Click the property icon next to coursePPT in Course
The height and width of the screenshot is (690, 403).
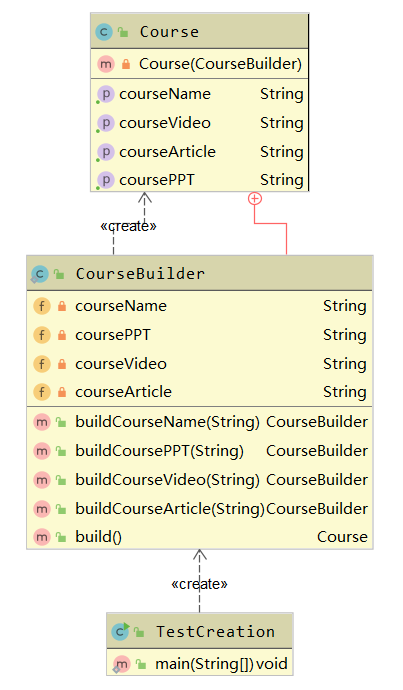[x=106, y=180]
